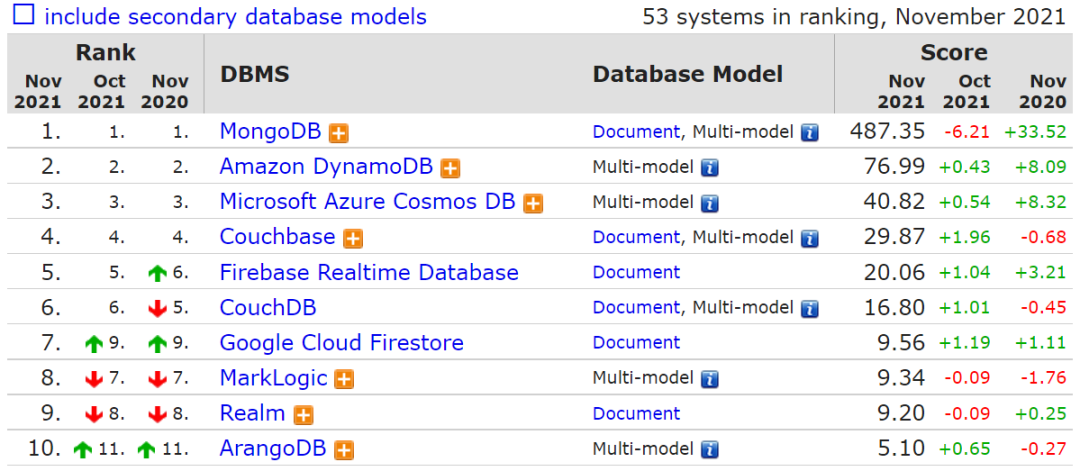Open the Microsoft Azure Cosmos DB link
1080x471 pixels.
coord(367,202)
